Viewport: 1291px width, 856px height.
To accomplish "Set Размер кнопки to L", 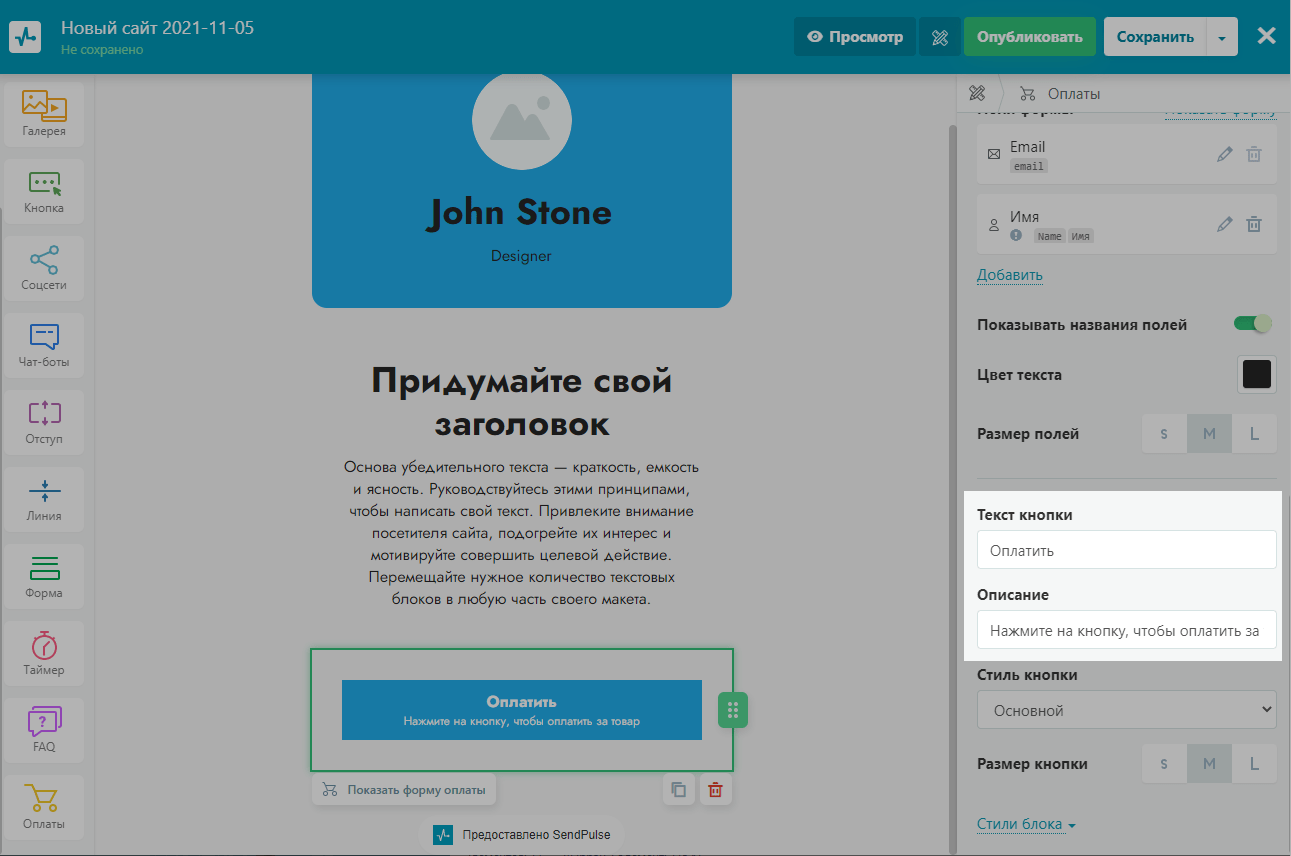I will tap(1254, 764).
